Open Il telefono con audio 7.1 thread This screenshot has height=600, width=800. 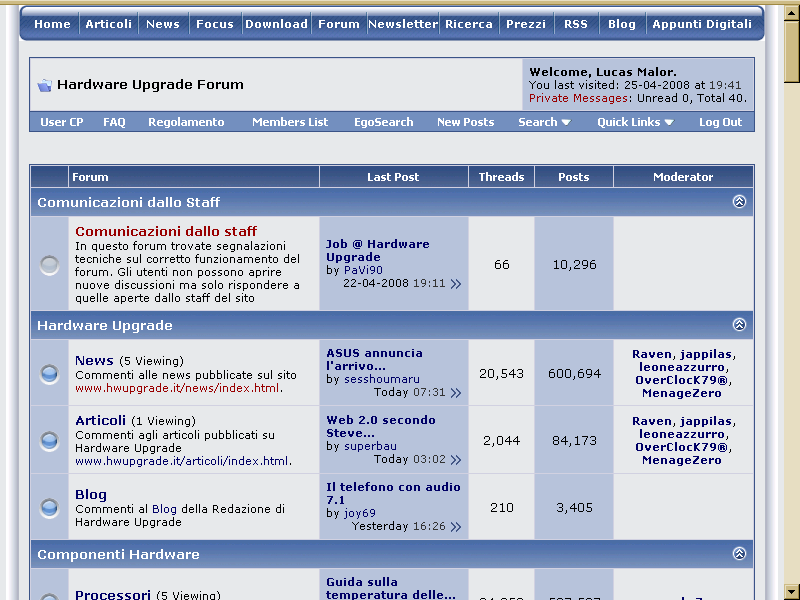click(393, 493)
